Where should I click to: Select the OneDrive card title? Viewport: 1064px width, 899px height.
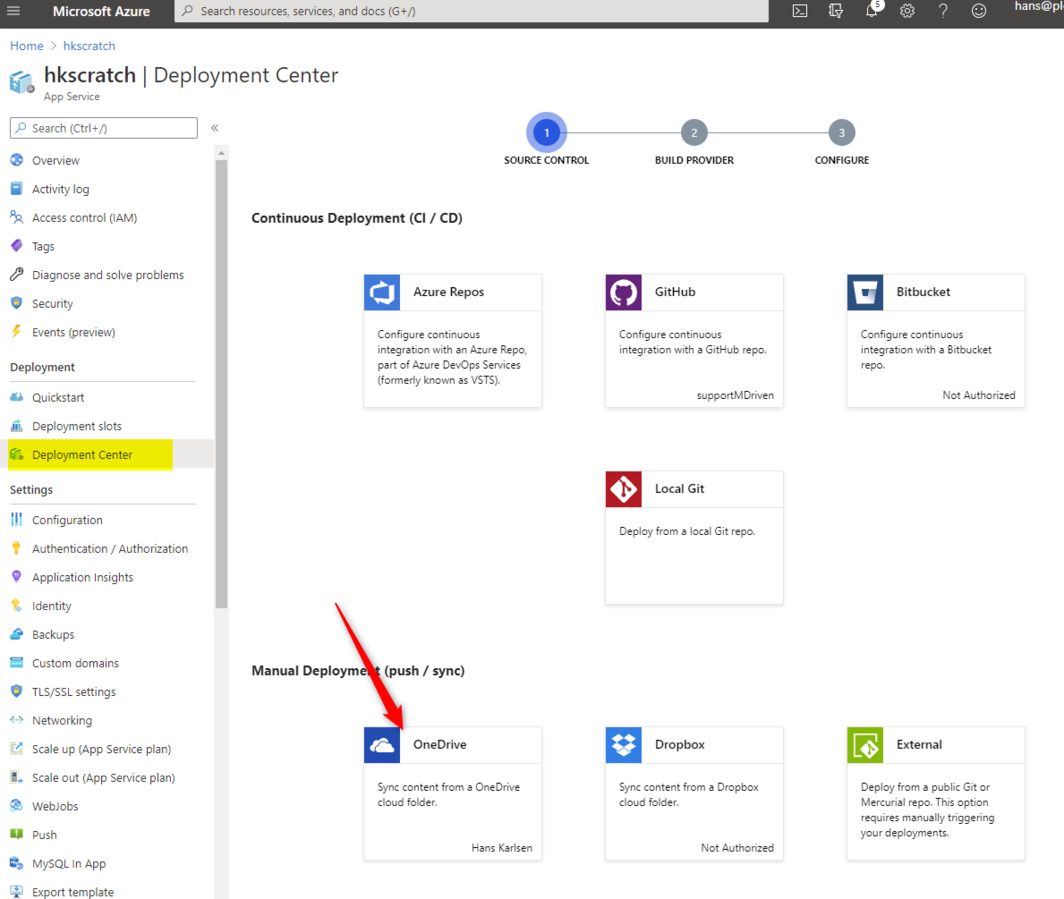coord(440,744)
